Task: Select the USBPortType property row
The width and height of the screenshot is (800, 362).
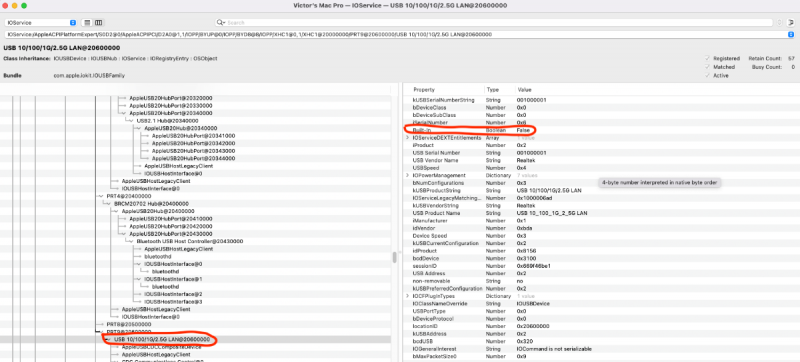Action: point(601,311)
